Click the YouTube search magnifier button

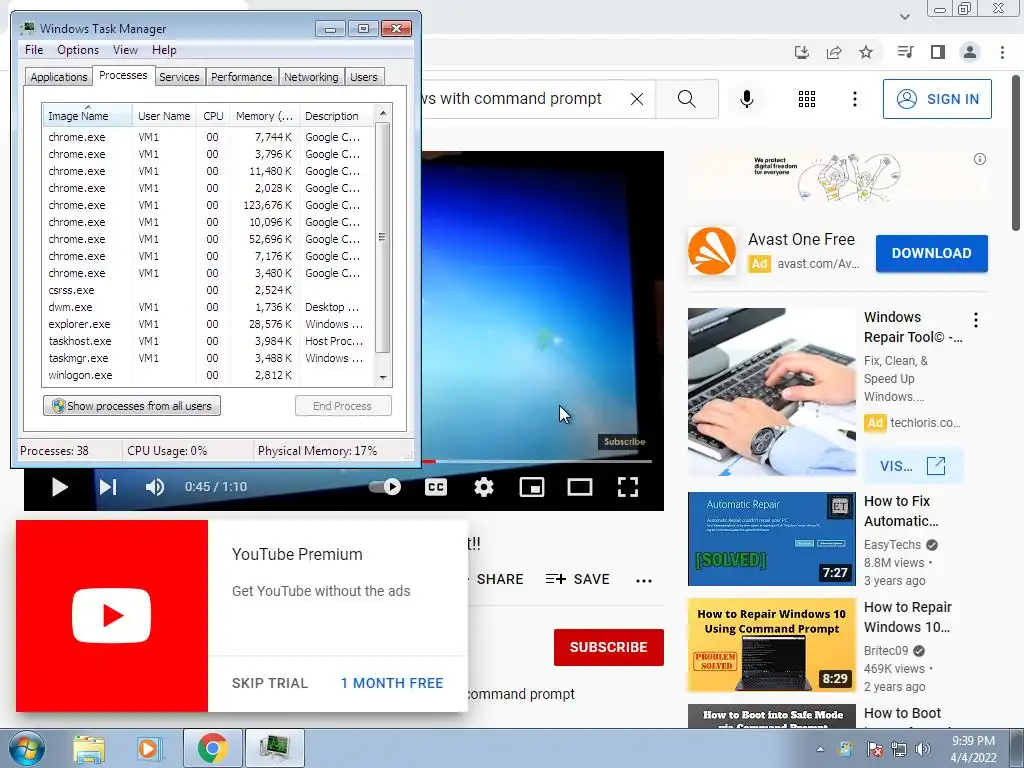(686, 99)
